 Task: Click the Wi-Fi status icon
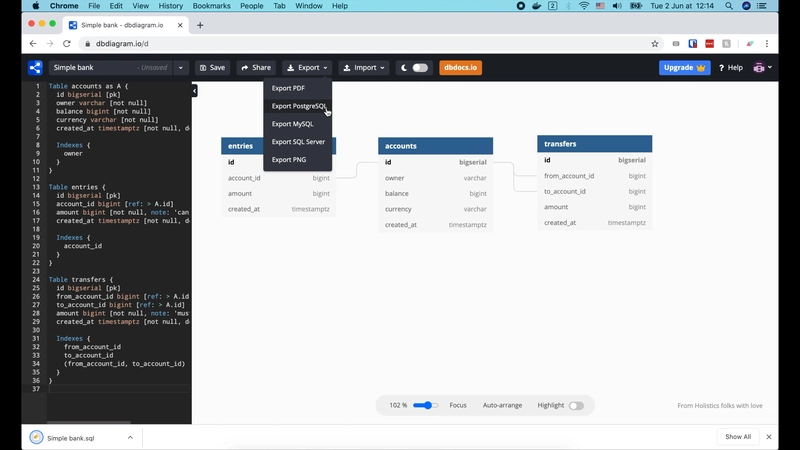point(584,6)
